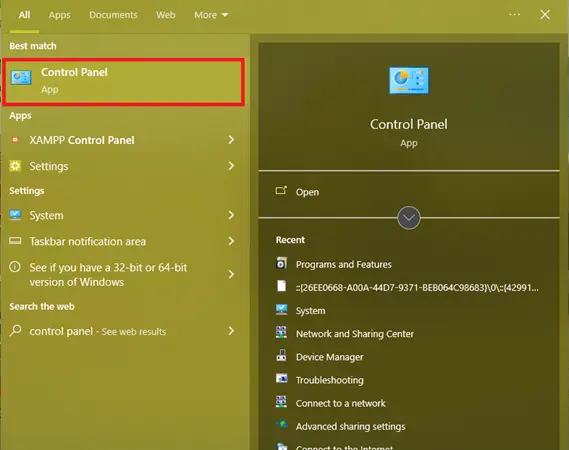See web results for control panel
The width and height of the screenshot is (569, 450).
(123, 331)
